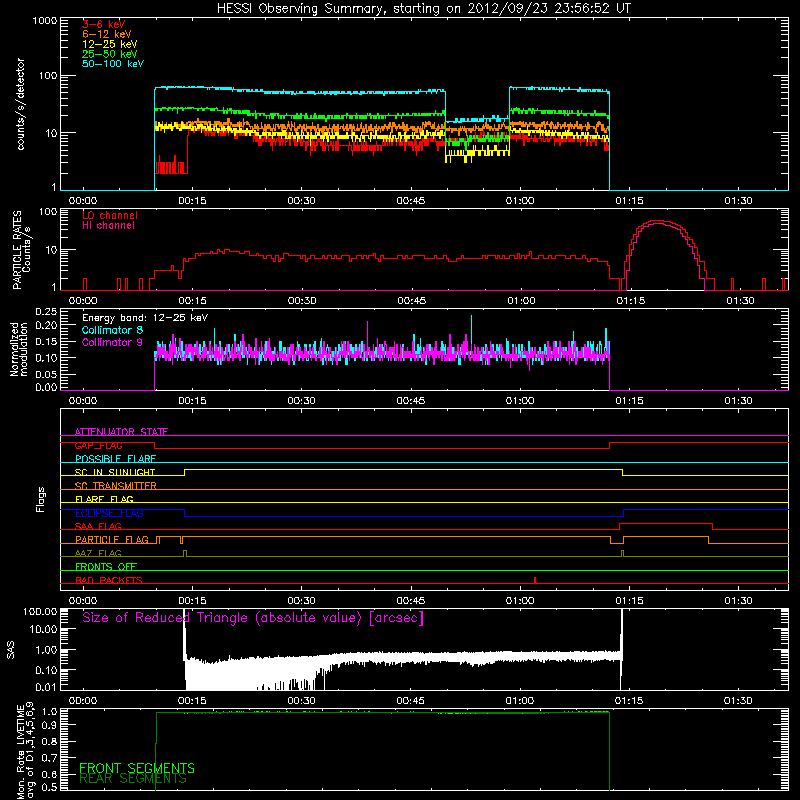Viewport: 800px width, 800px height.
Task: Select the Collimator 8 legend entry
Action: (x=112, y=330)
